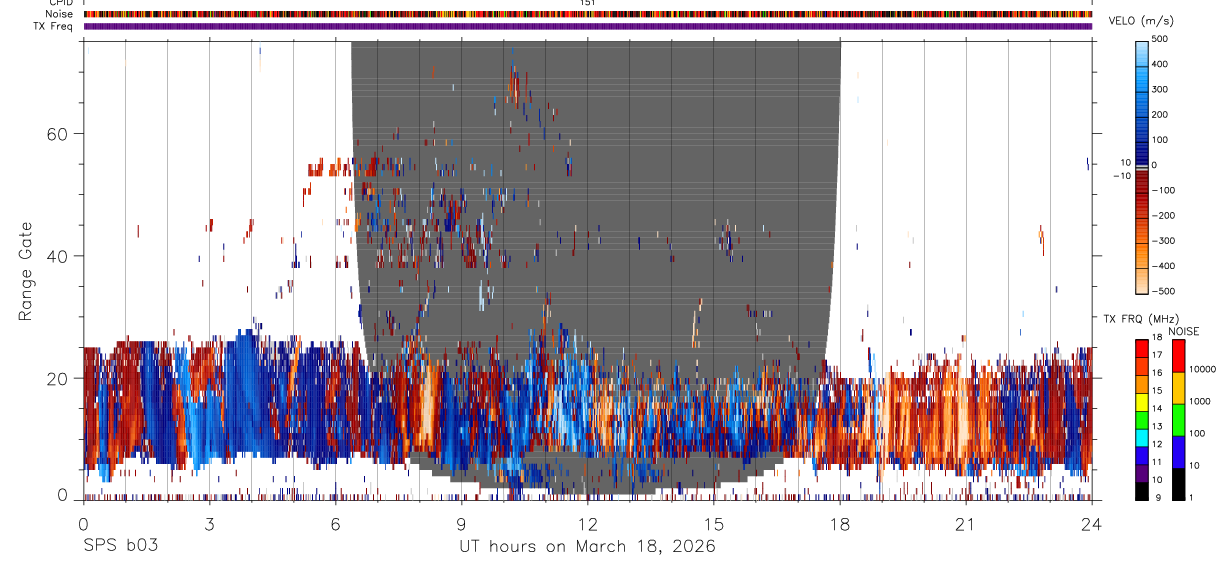Click the black 9–10 MHz frequency swatch
1228x567 pixels.
[x=1142, y=490]
